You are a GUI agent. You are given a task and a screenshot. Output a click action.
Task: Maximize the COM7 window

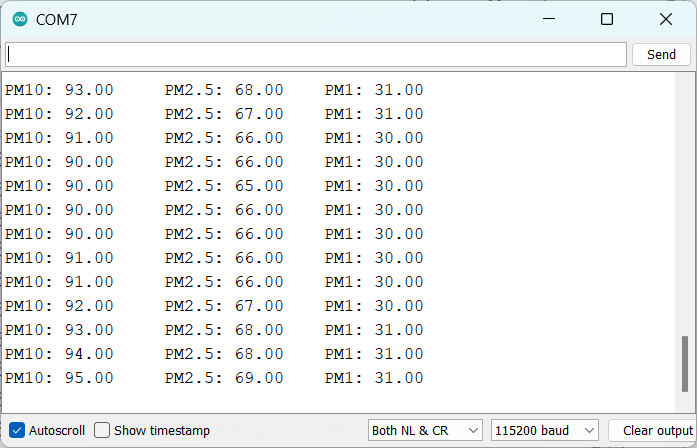pyautogui.click(x=607, y=19)
